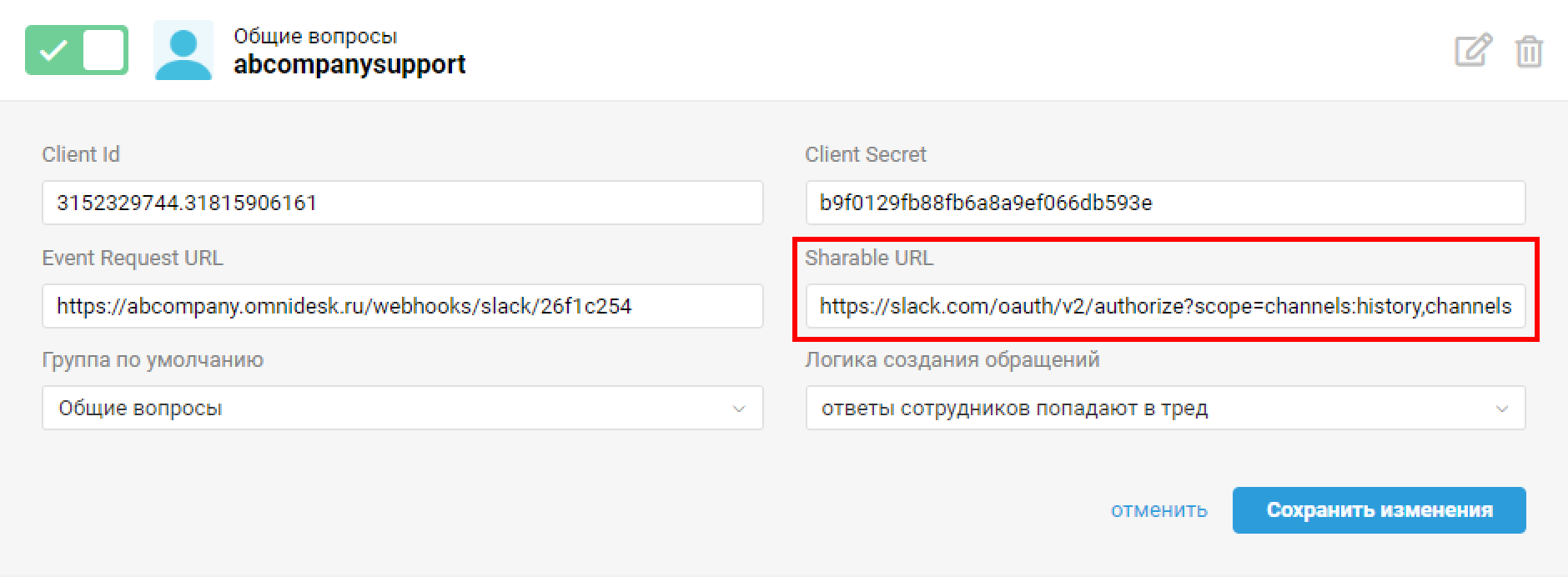Click the Event Request URL field
This screenshot has height=577, width=1568.
[403, 306]
